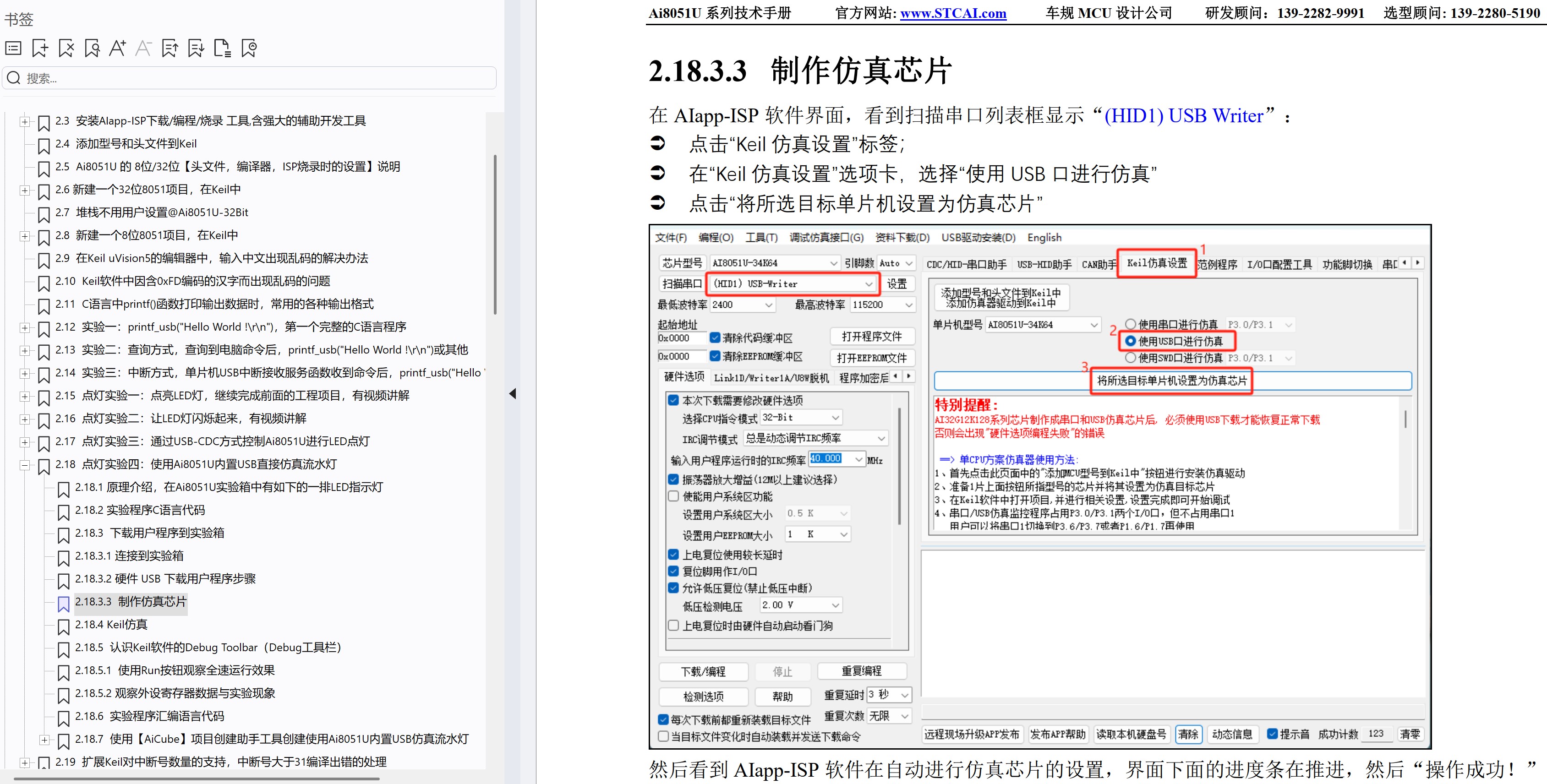The height and width of the screenshot is (784, 1547).
Task: Expand the 2.12 实验一 bookmark node
Action: pos(25,327)
